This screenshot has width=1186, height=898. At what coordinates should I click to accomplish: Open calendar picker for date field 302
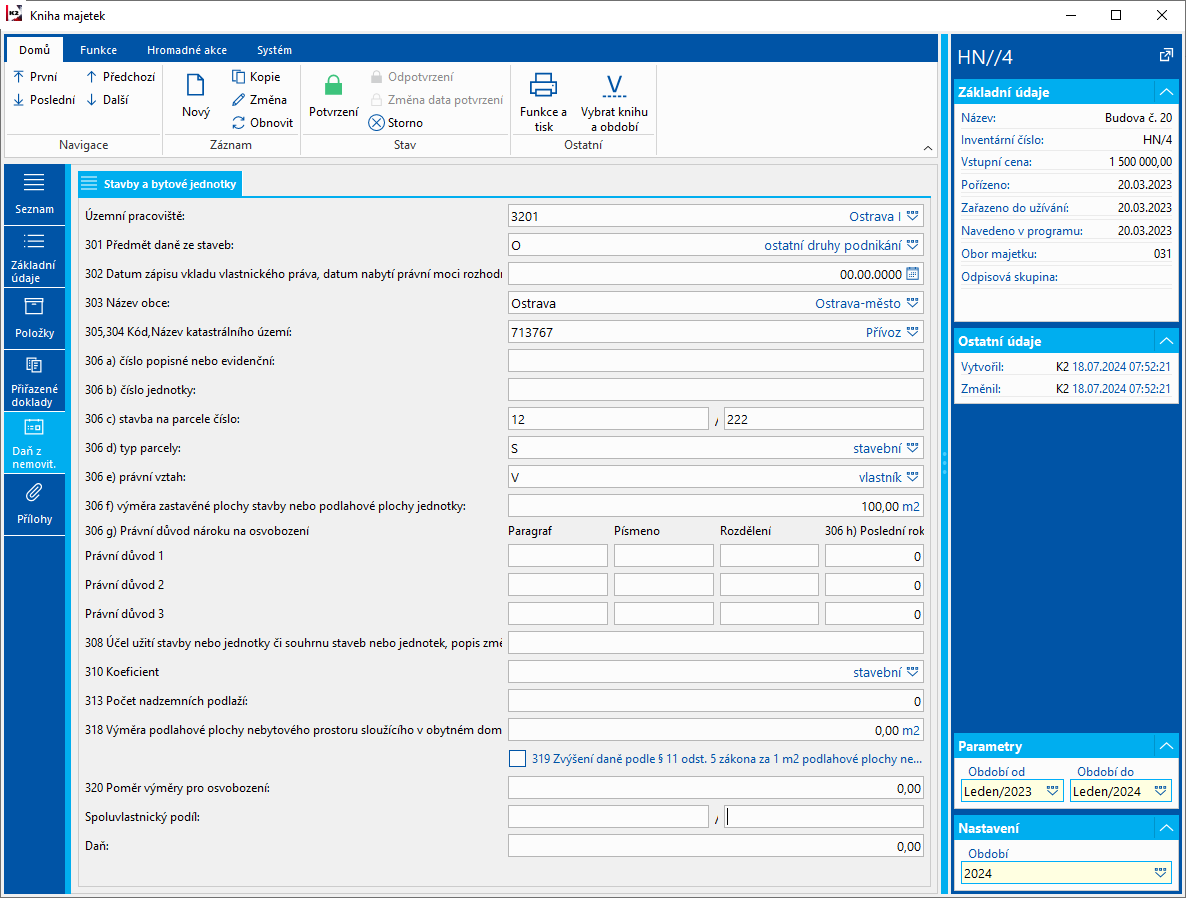[x=912, y=274]
